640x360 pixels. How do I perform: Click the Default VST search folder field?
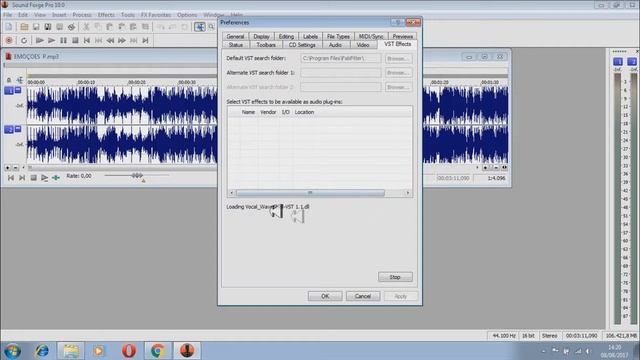341,58
